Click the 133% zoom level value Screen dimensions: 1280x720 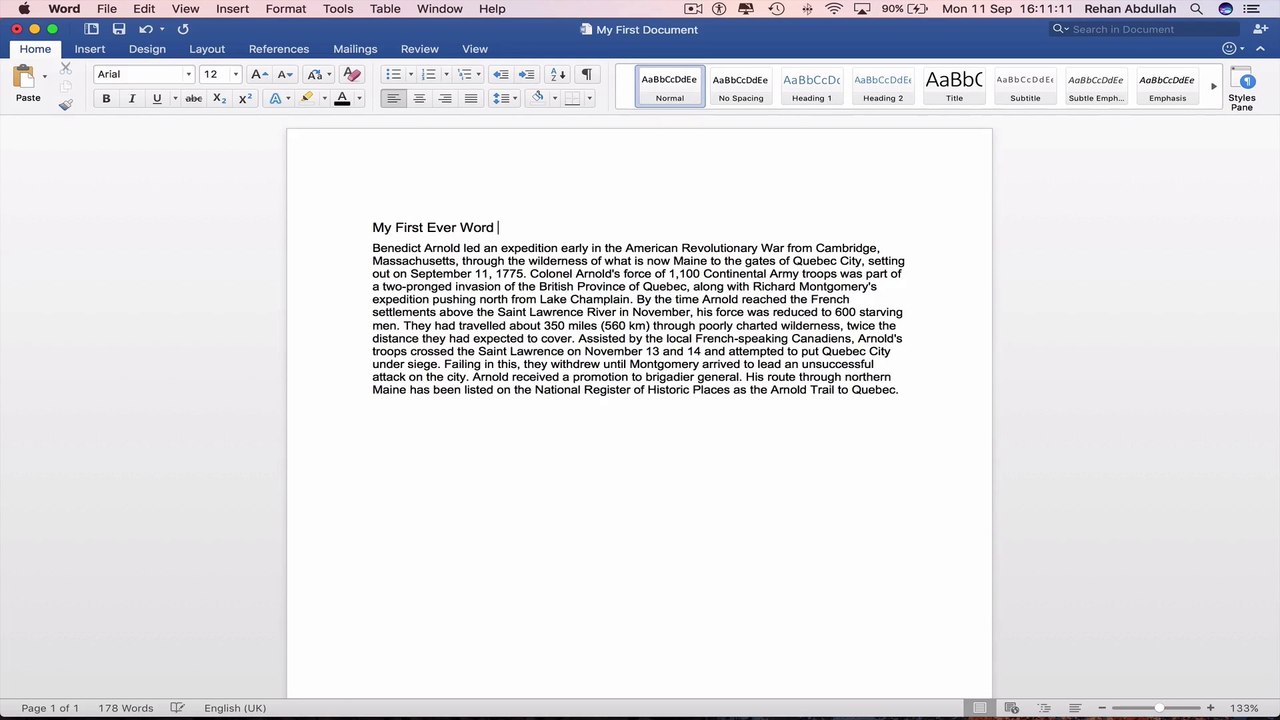point(1244,708)
